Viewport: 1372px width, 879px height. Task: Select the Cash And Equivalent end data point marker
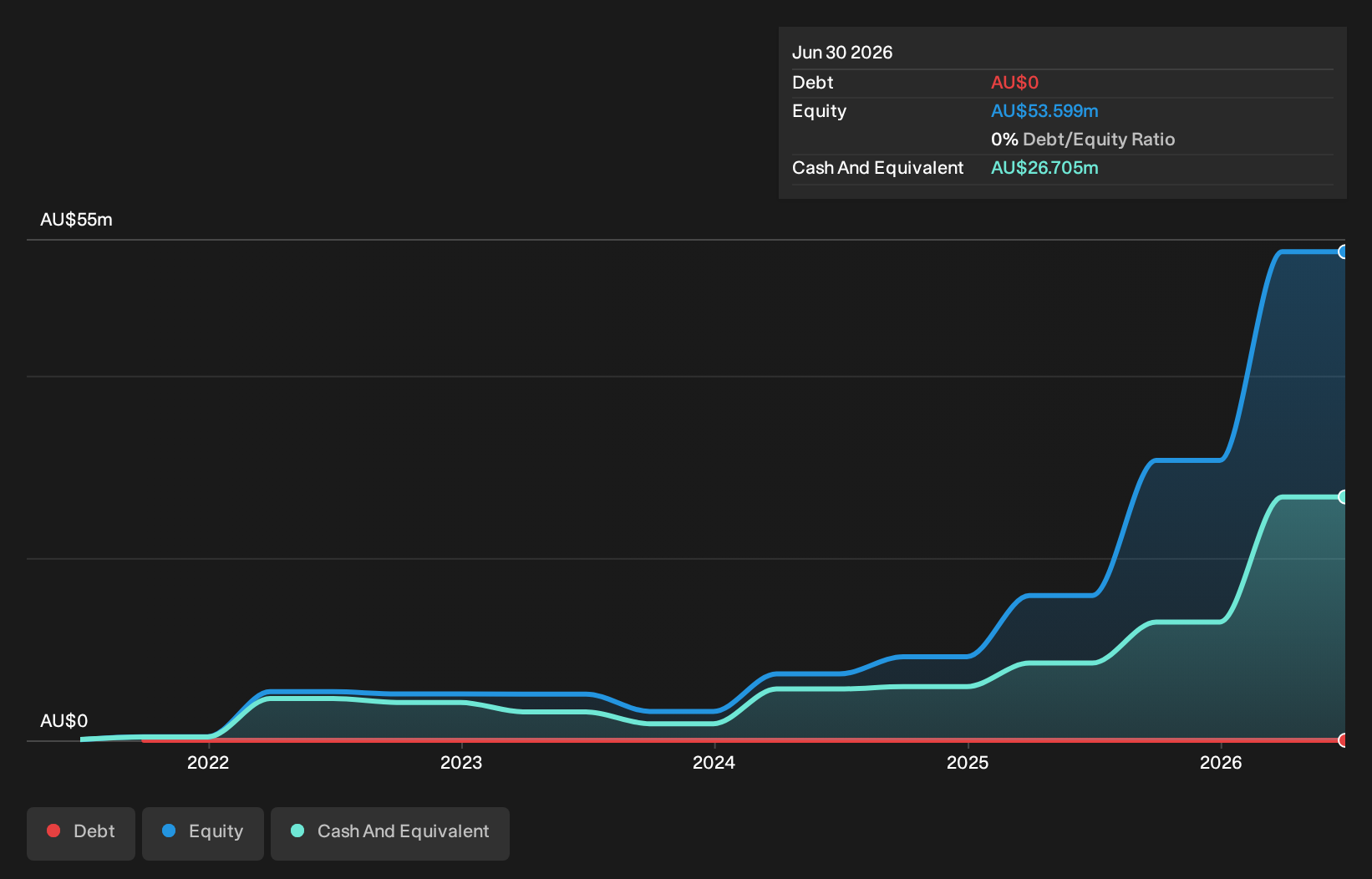[1344, 497]
